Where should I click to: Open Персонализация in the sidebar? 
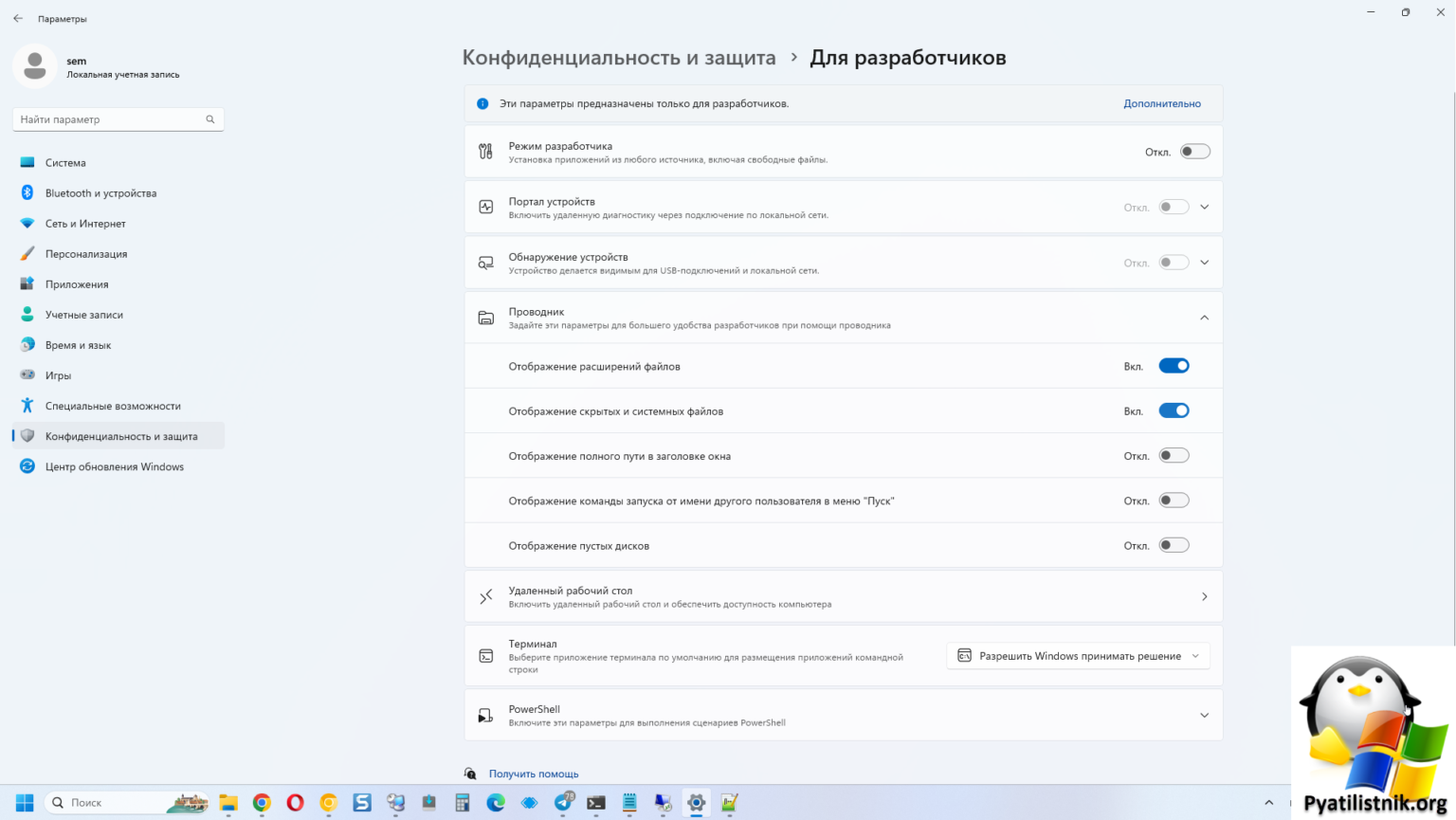[86, 254]
